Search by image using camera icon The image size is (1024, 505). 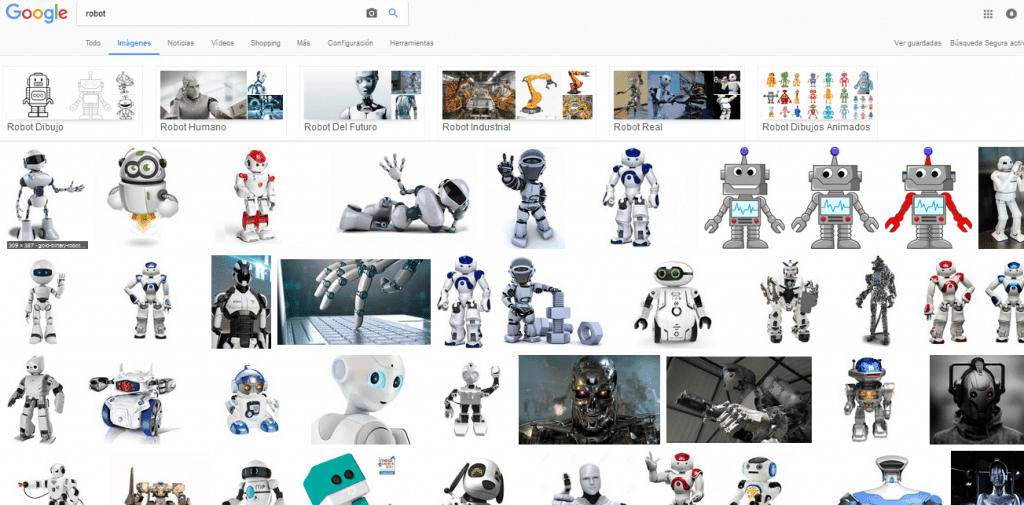(372, 13)
